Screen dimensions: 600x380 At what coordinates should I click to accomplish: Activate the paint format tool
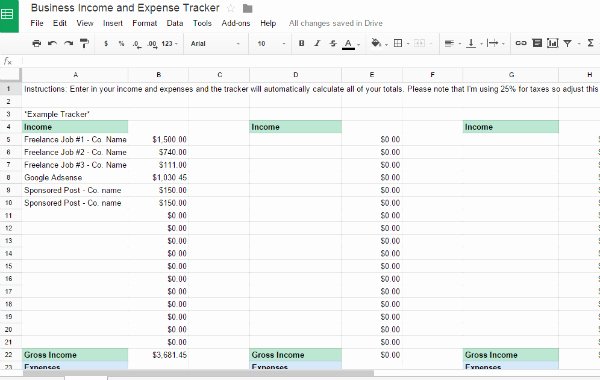coord(84,43)
